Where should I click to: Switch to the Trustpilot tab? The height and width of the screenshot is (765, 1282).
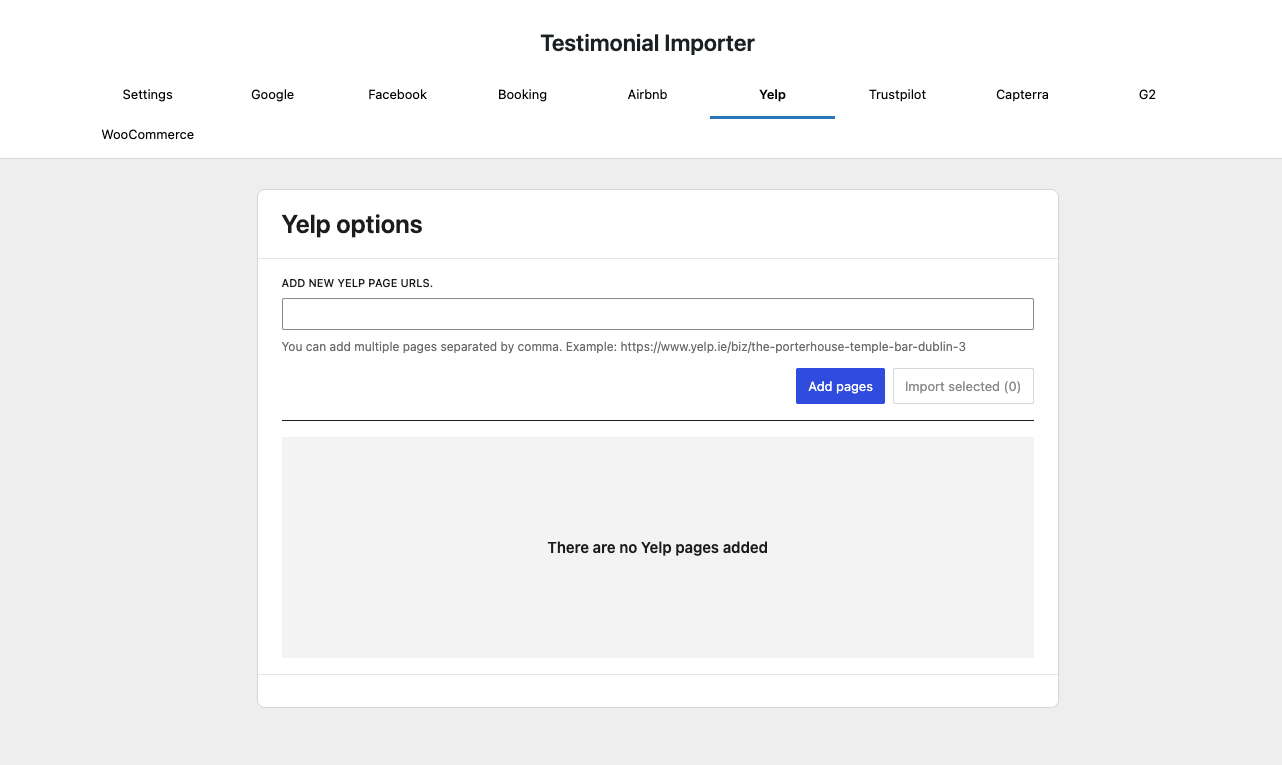point(897,95)
